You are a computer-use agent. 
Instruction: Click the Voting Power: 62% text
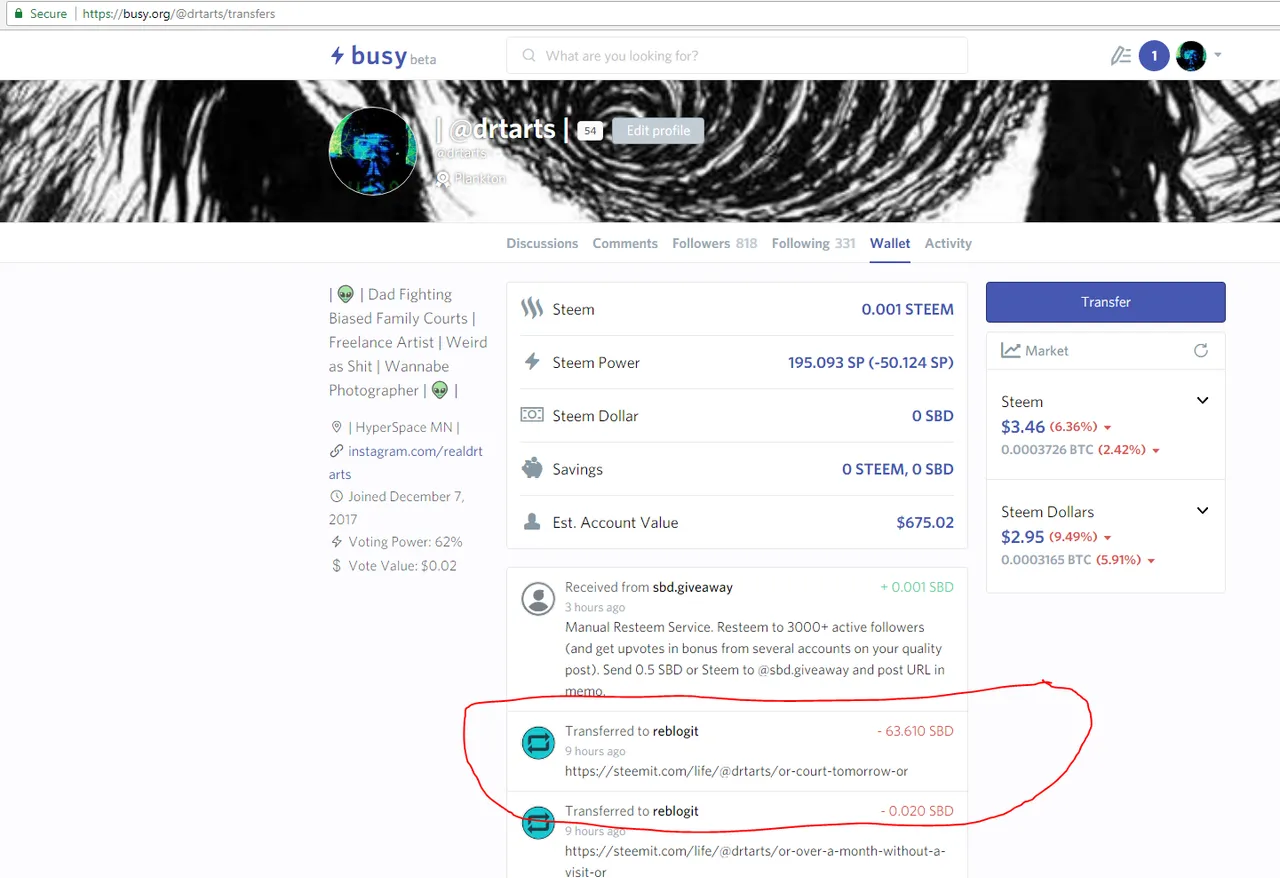click(x=405, y=542)
